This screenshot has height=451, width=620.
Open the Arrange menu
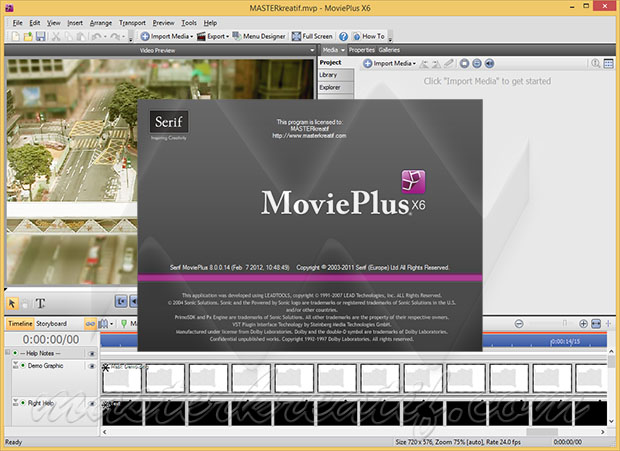pos(101,23)
